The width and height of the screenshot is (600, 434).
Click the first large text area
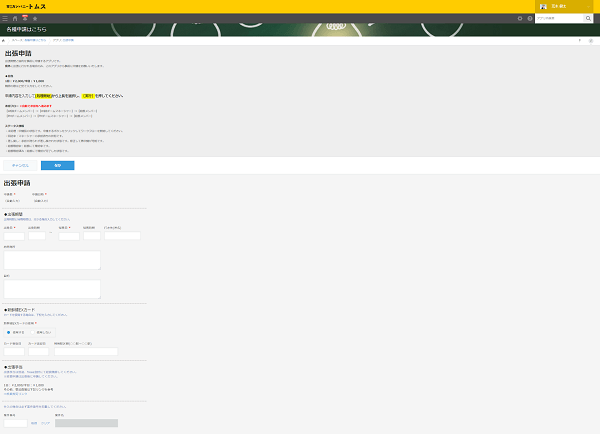pos(52,260)
